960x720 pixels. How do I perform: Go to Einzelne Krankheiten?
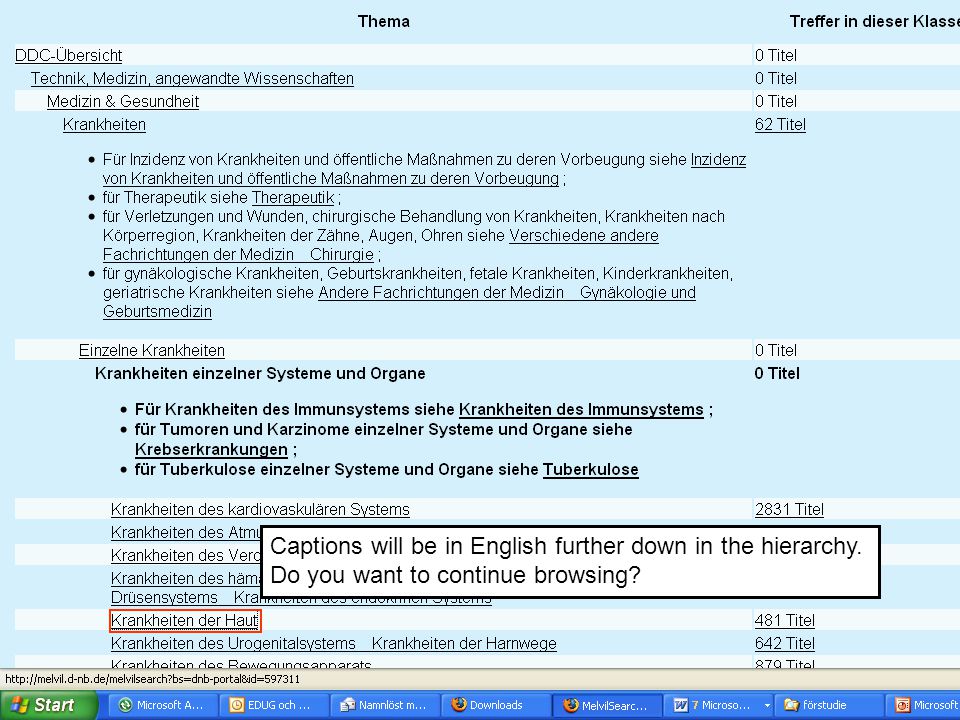[152, 350]
